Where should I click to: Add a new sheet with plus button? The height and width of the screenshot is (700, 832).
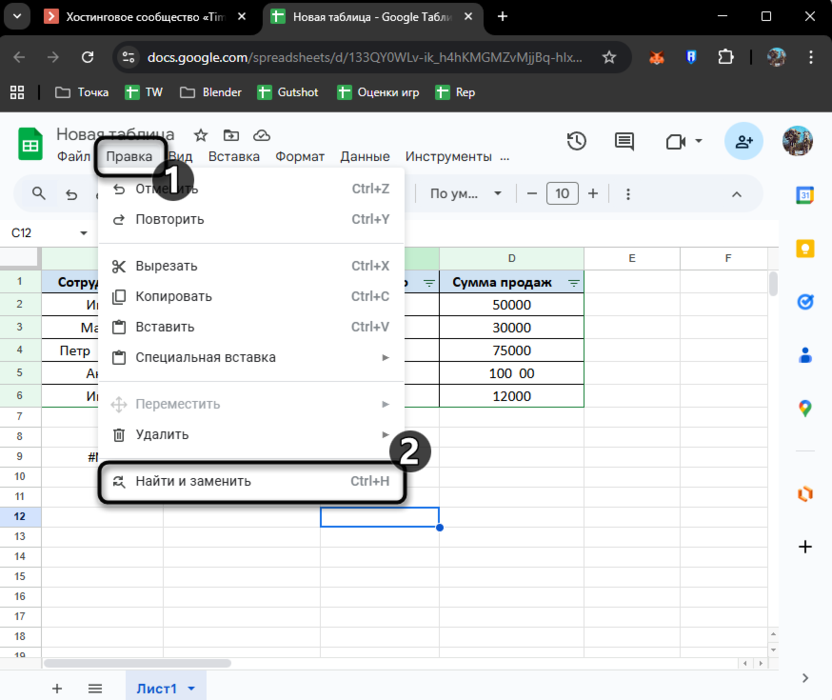coord(57,688)
